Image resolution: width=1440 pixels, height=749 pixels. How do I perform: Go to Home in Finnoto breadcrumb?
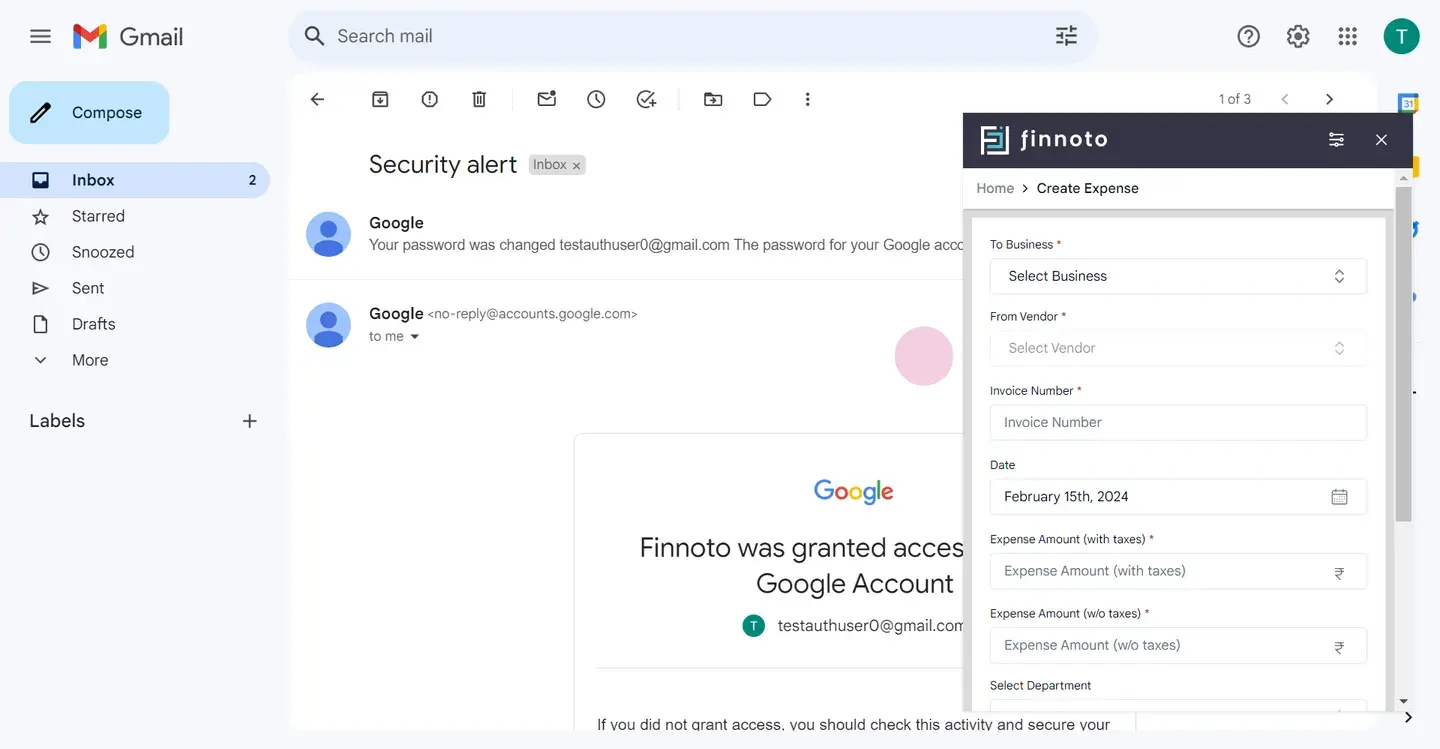995,188
